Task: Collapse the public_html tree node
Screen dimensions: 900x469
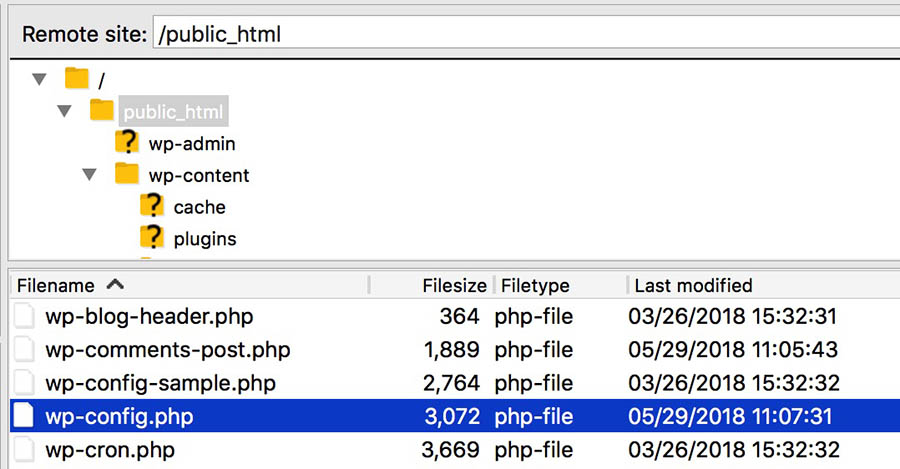Action: (64, 111)
